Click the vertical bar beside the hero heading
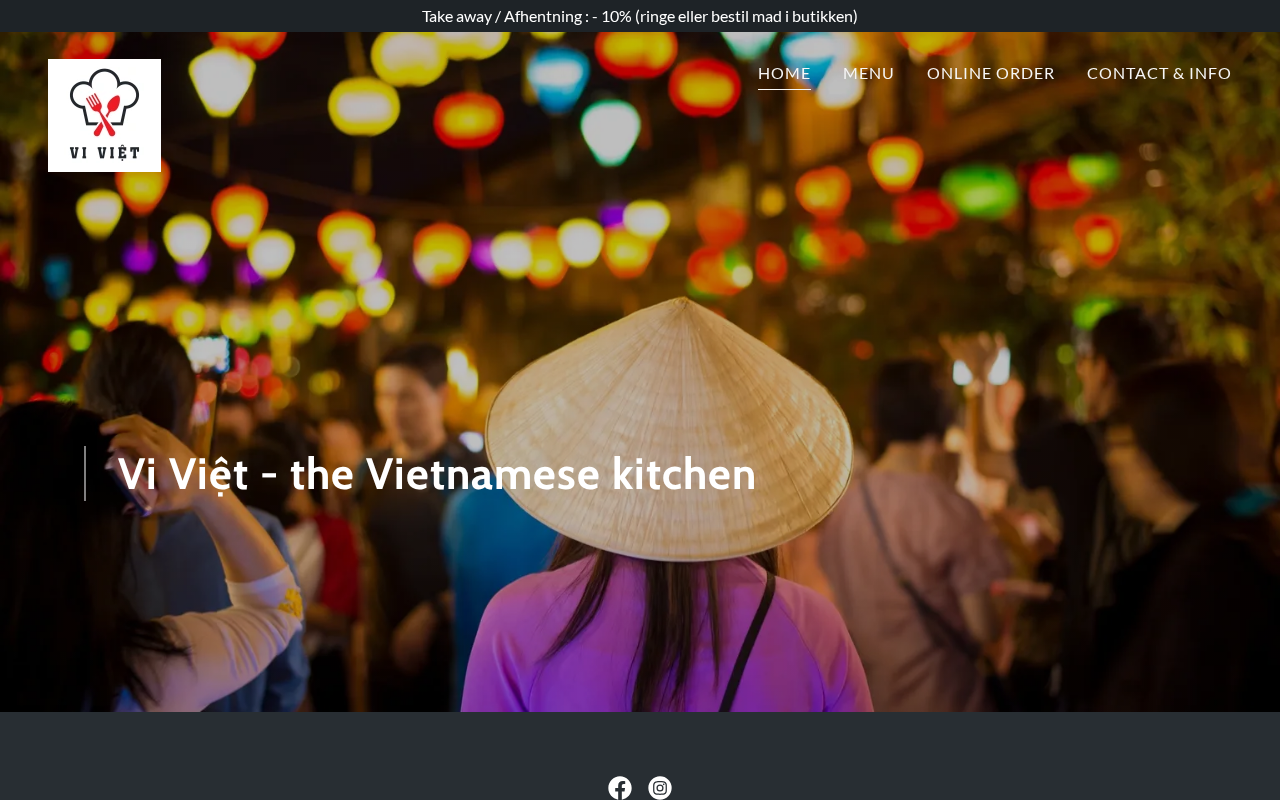 click(85, 473)
